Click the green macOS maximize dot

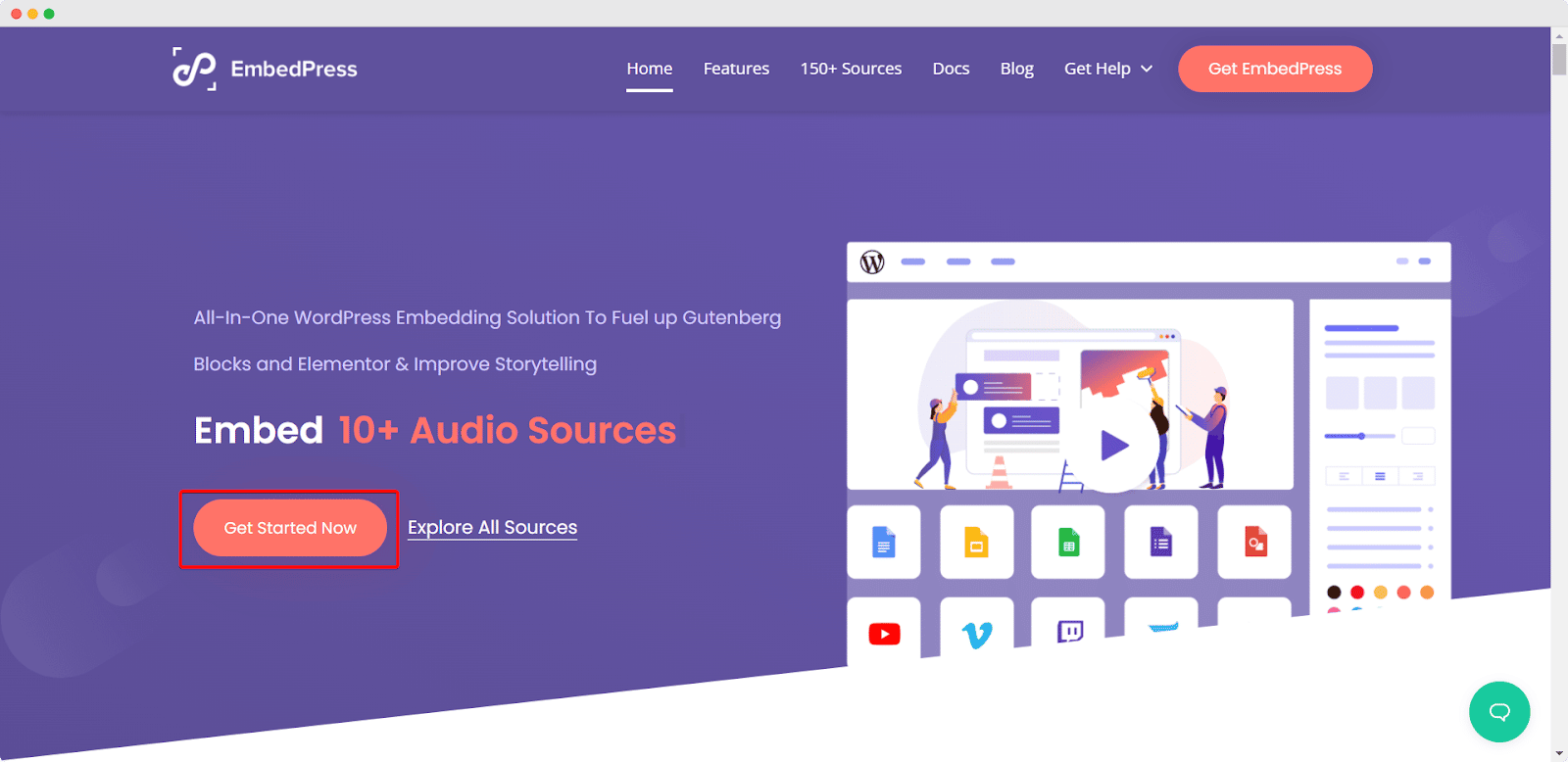click(x=49, y=14)
